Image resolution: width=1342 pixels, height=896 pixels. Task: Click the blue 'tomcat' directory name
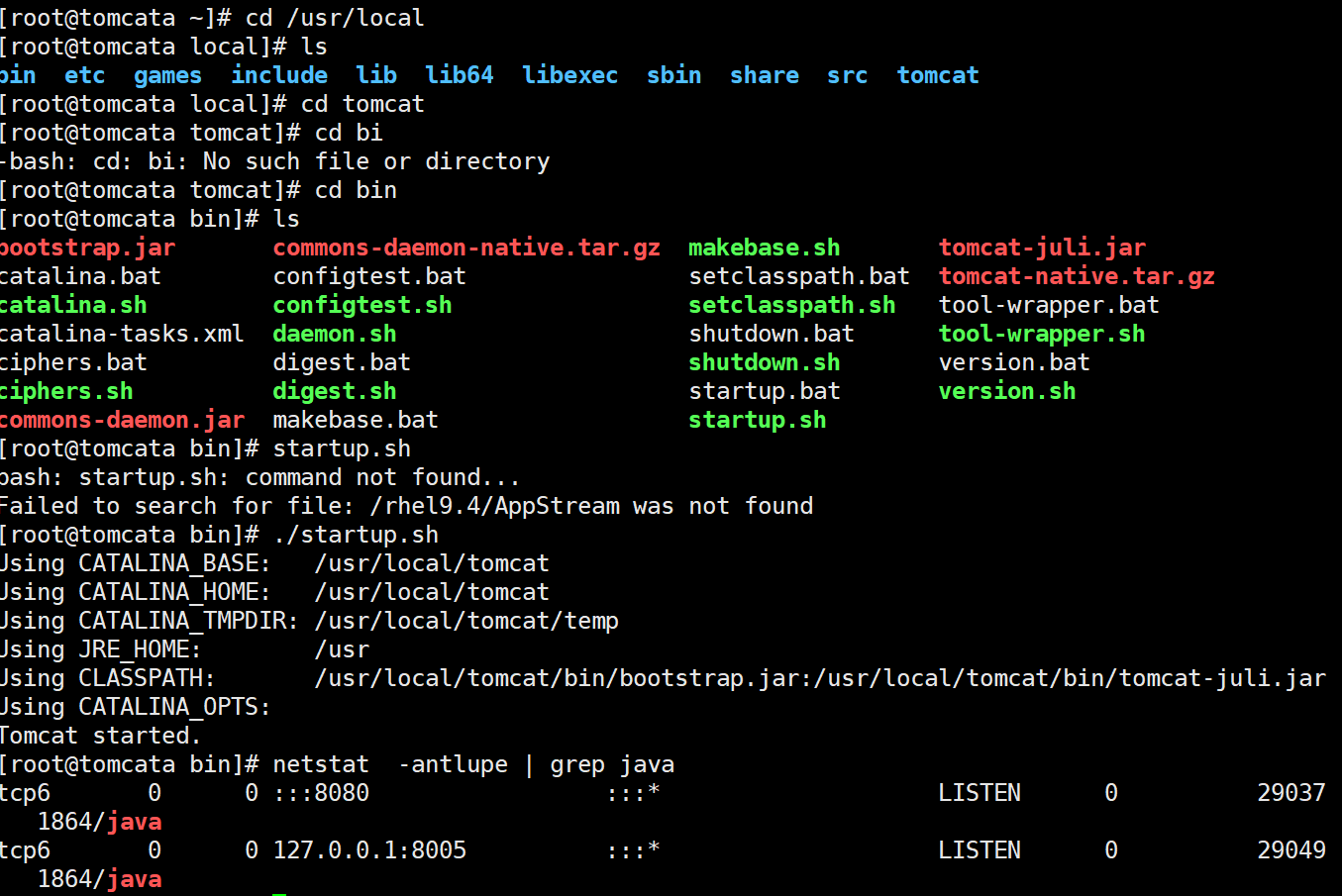pos(937,75)
